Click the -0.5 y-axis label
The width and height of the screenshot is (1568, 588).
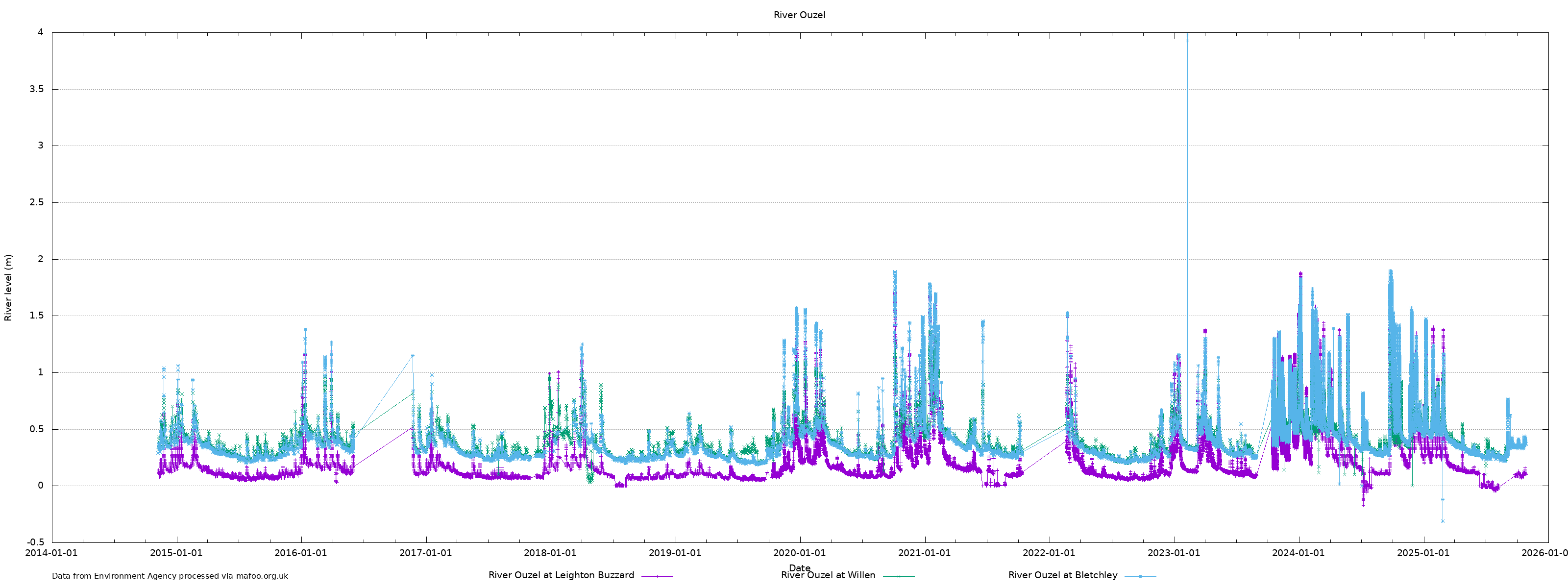coord(35,542)
